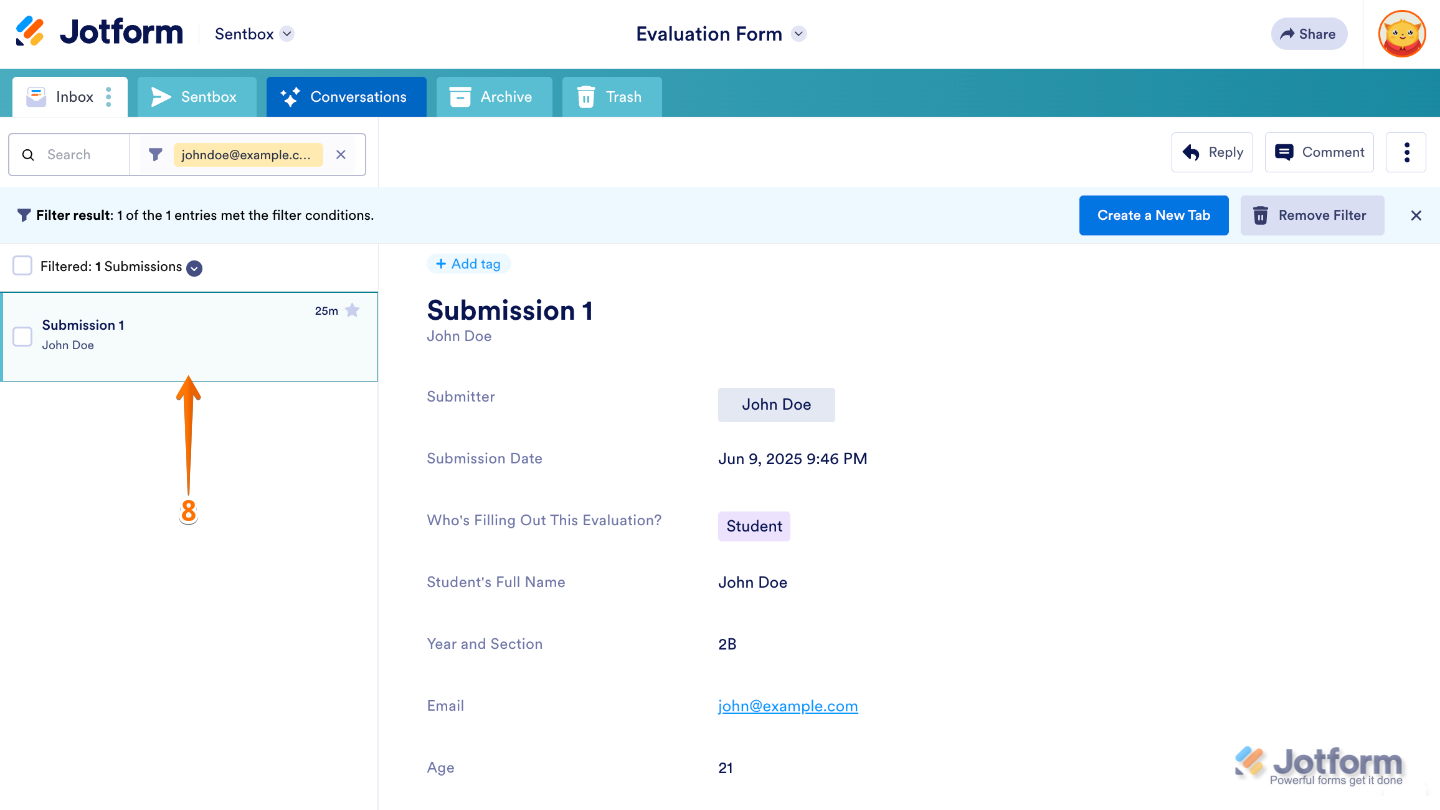The height and width of the screenshot is (810, 1440).
Task: Remove the johndoe@example filter chip
Action: point(341,154)
